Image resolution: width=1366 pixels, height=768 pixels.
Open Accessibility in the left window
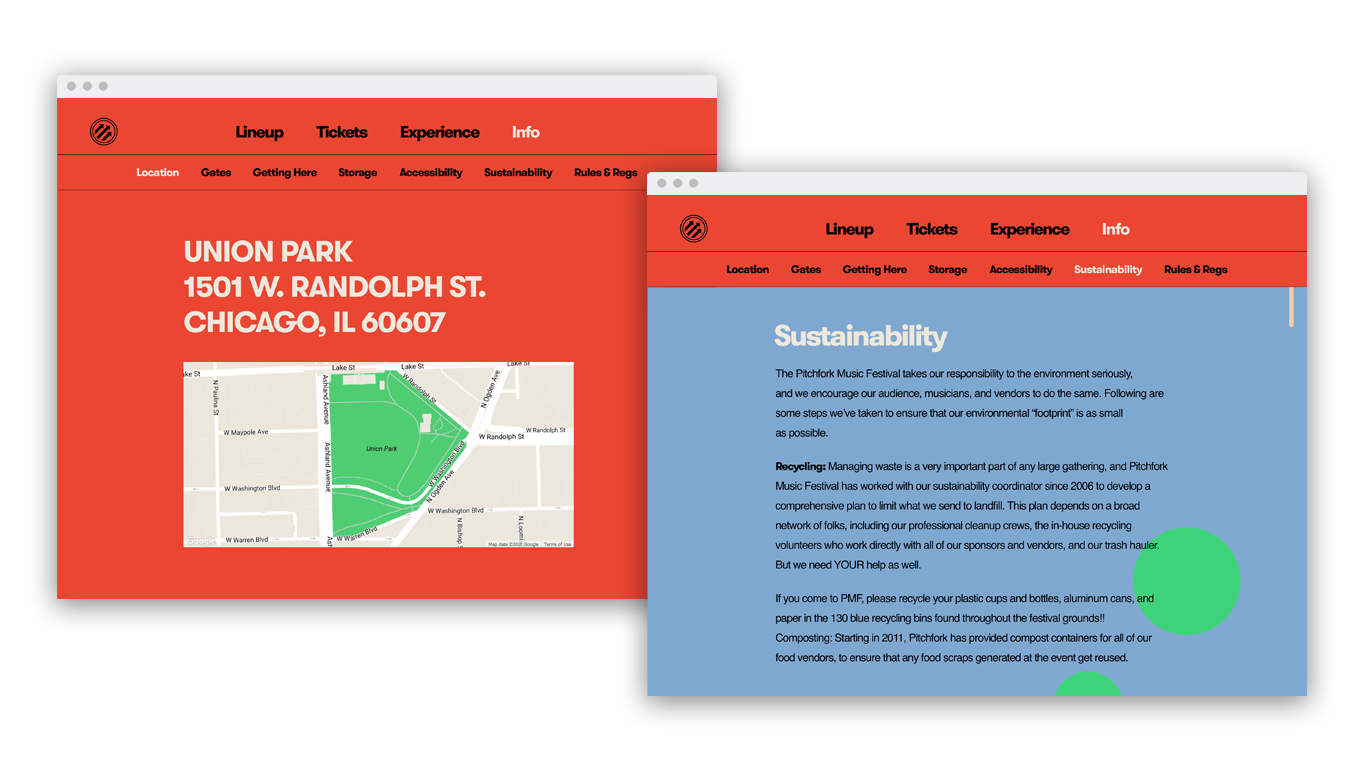click(x=431, y=172)
